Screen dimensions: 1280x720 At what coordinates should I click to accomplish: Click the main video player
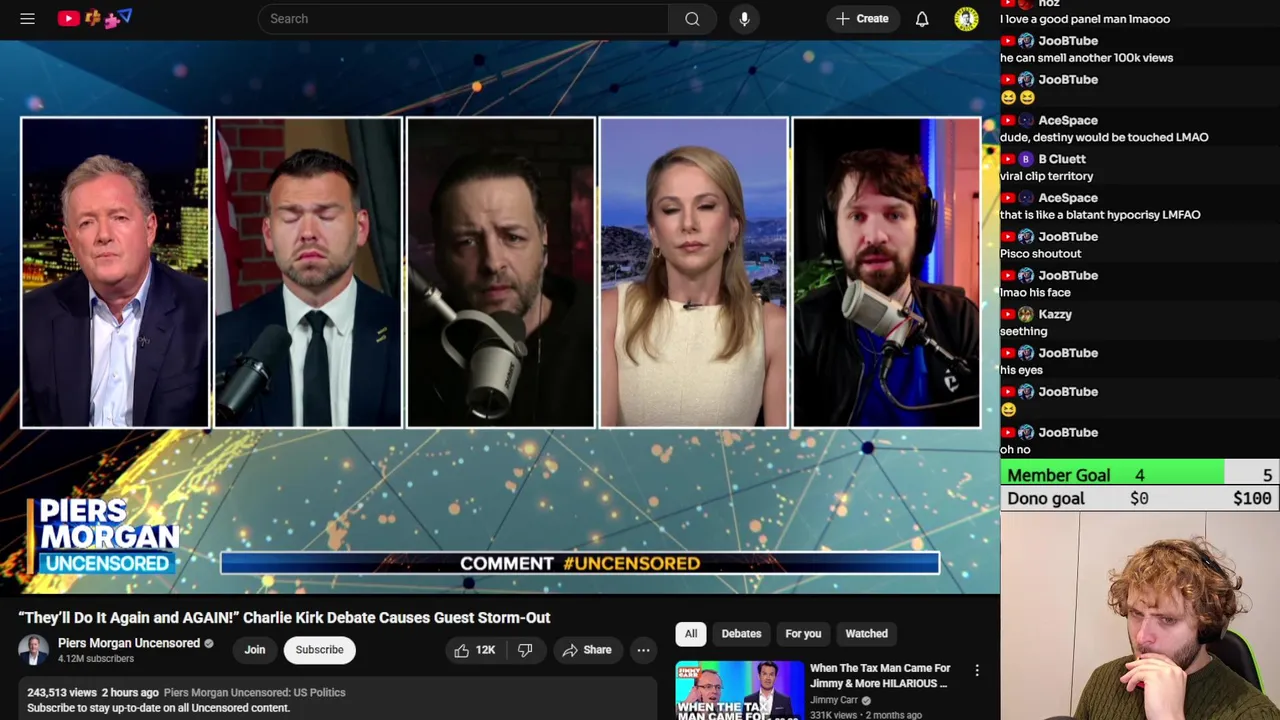point(500,318)
